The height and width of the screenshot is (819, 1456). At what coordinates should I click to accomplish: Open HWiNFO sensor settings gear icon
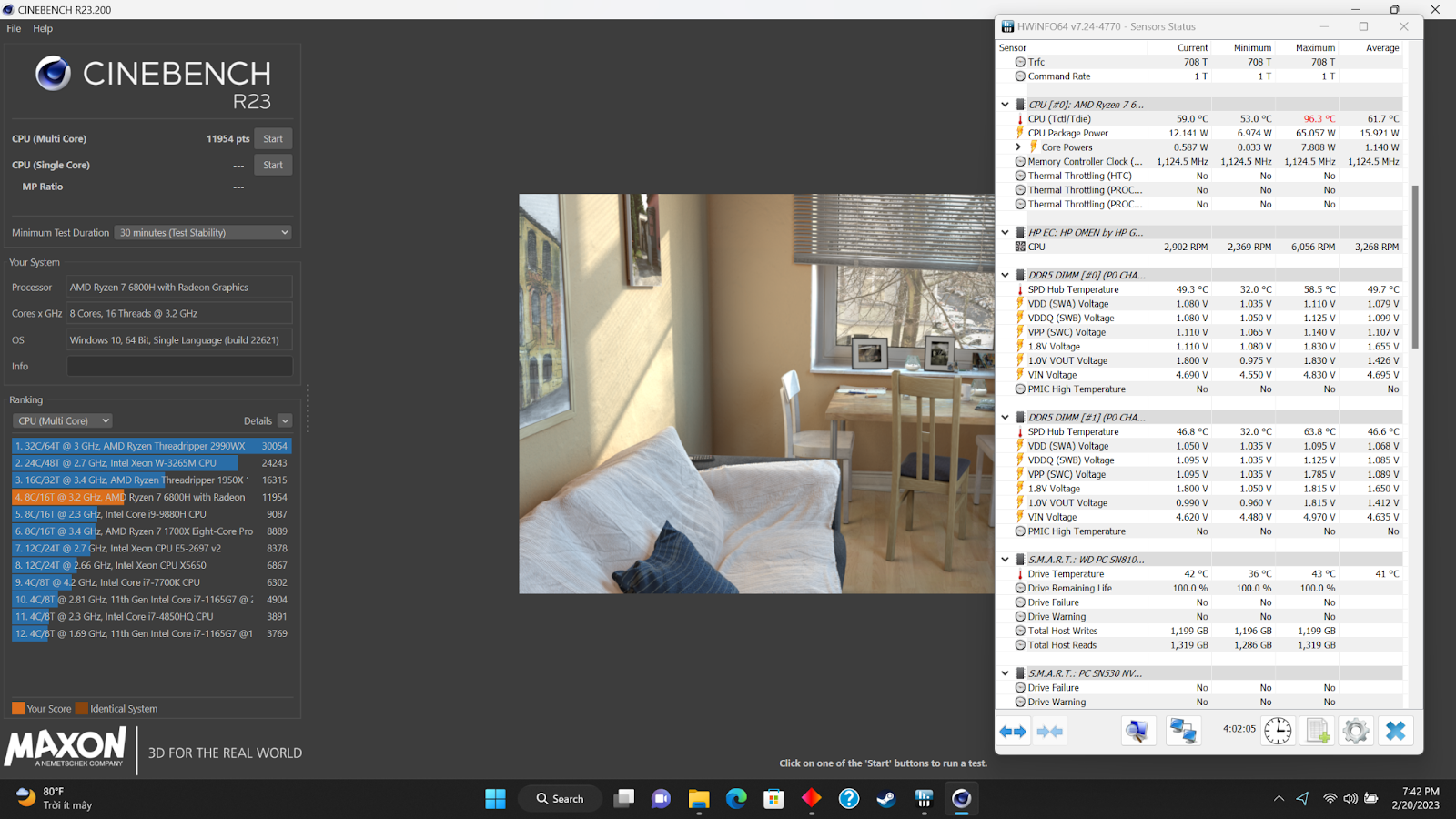pos(1356,731)
